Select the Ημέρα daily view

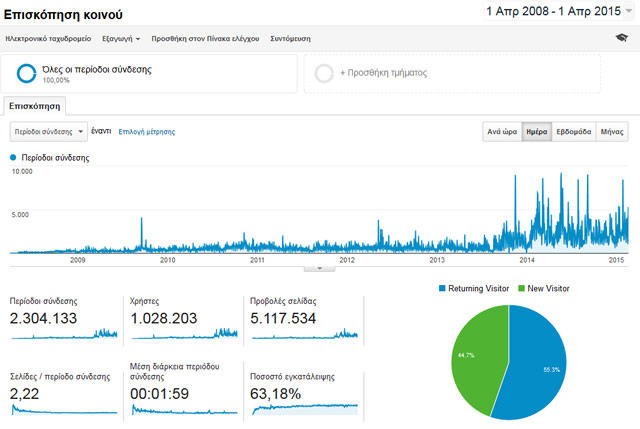point(537,131)
